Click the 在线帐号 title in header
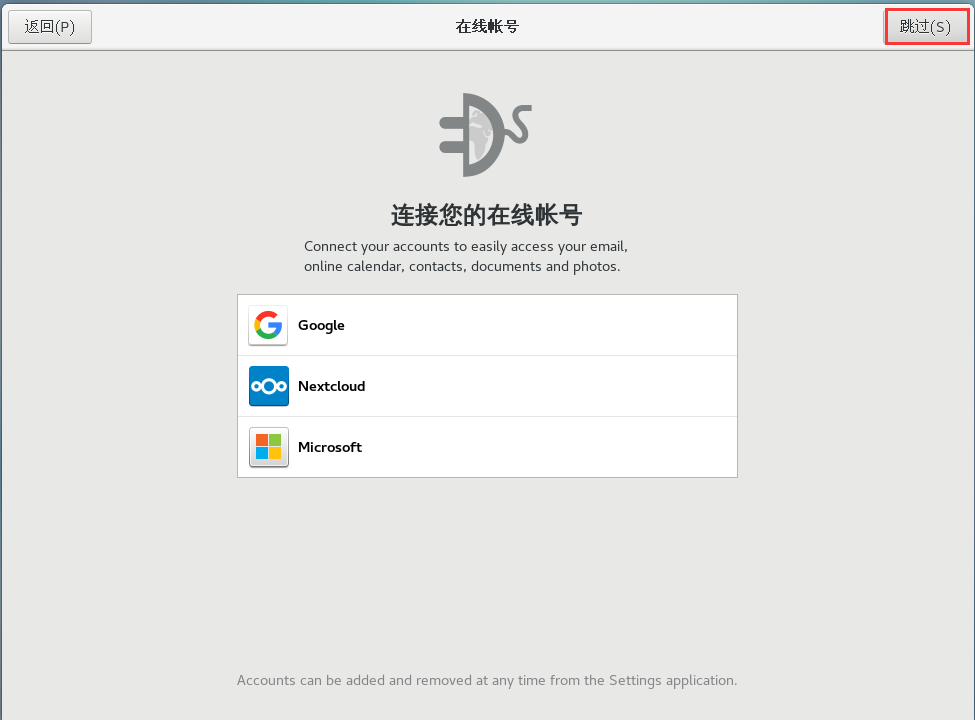Viewport: 975px width, 720px height. click(x=487, y=27)
